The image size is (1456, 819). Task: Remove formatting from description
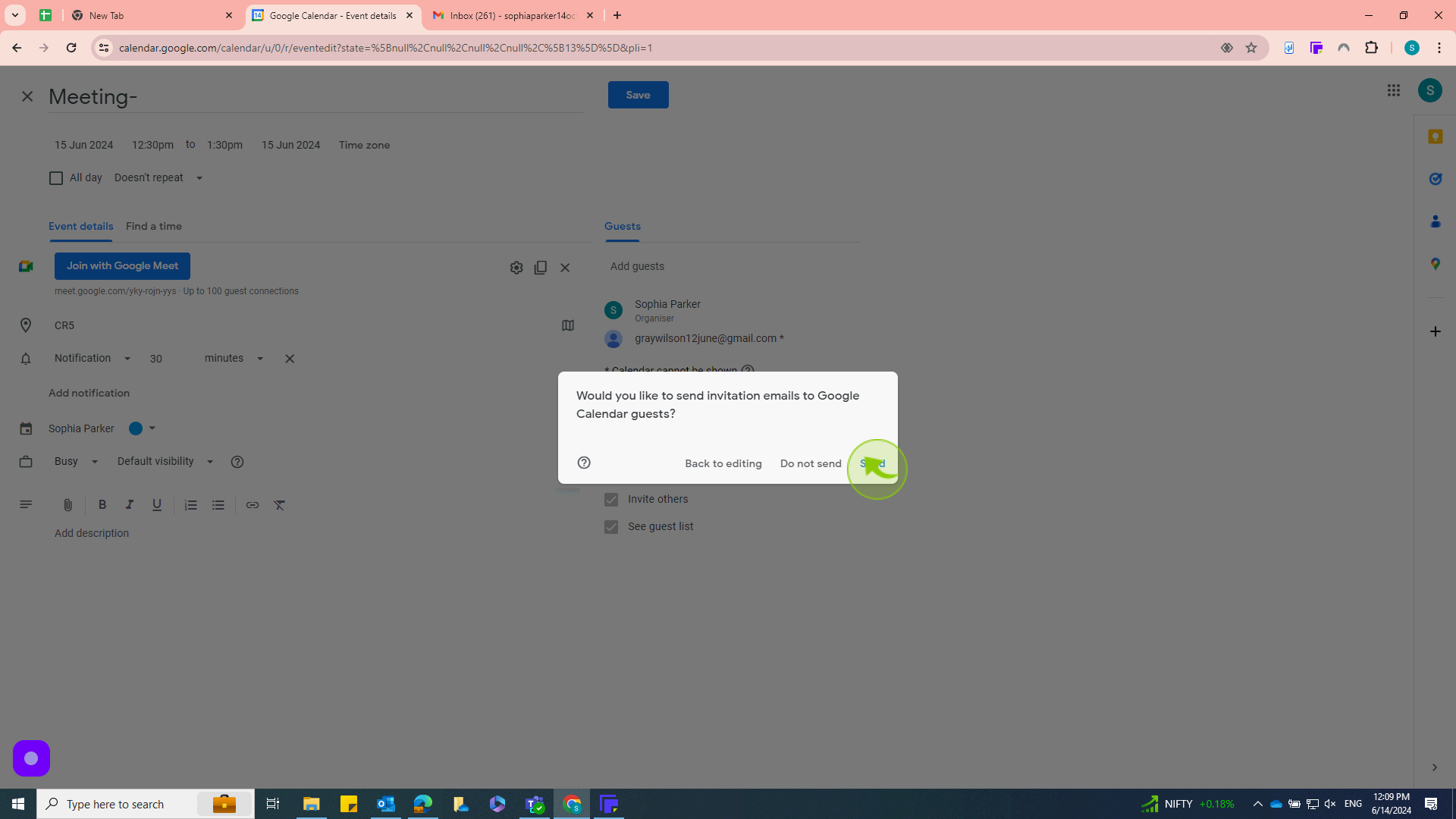point(280,505)
